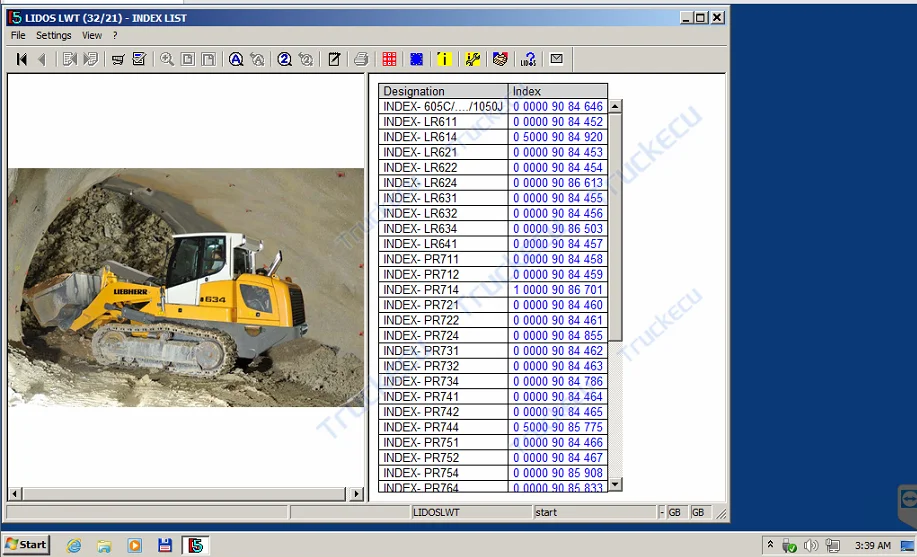Screen dimensions: 917x557
Task: Go to the first page toolbar icon
Action: (x=22, y=59)
